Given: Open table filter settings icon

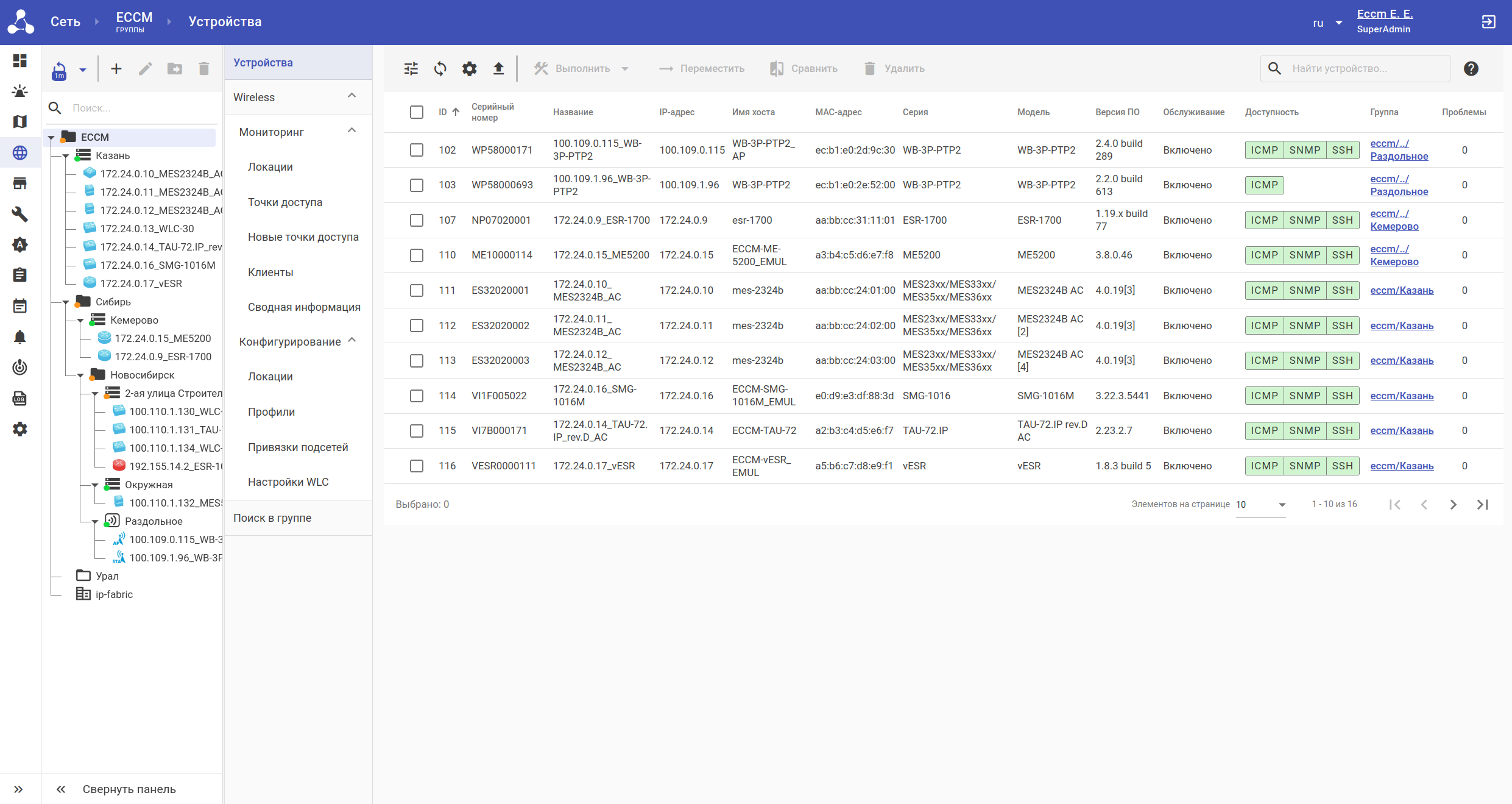Looking at the screenshot, I should click(411, 69).
